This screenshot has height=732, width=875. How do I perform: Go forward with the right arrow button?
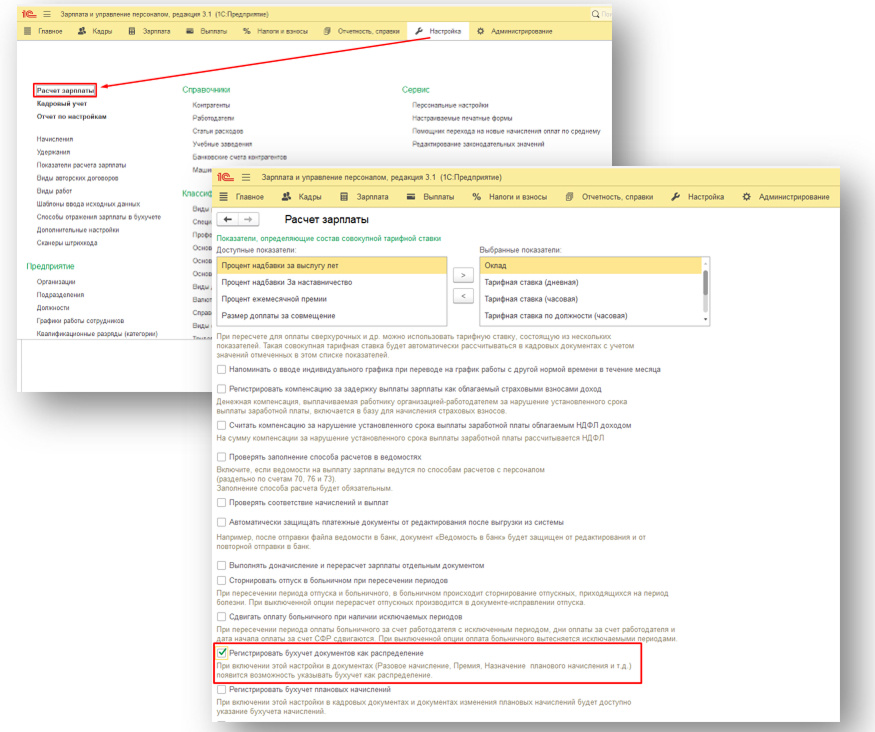[x=248, y=219]
